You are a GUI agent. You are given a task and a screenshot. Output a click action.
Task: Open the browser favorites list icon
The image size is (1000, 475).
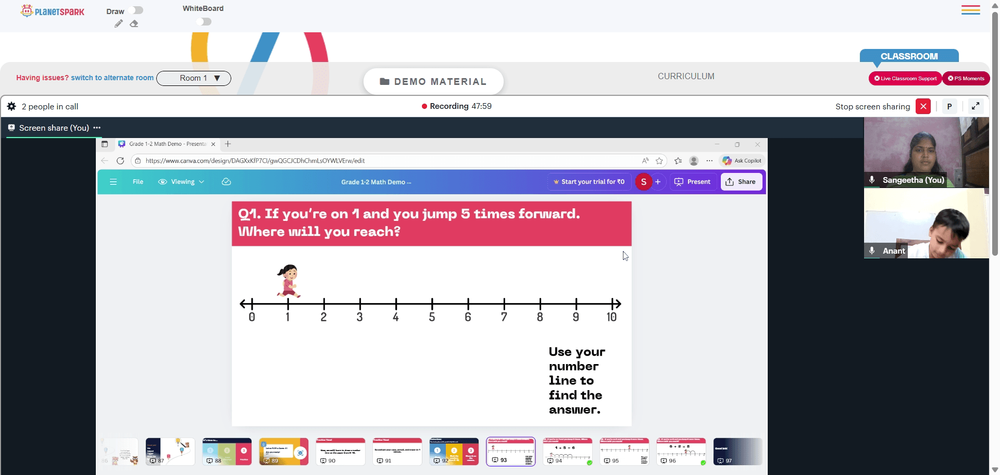[678, 161]
